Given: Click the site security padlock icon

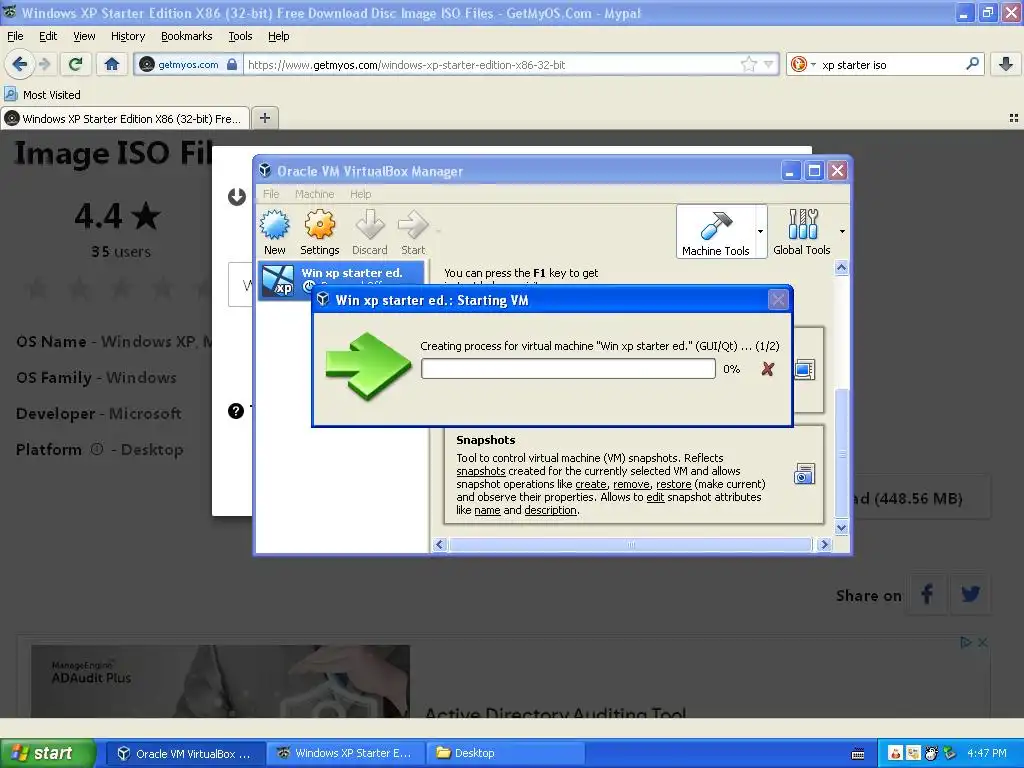Looking at the screenshot, I should [232, 64].
